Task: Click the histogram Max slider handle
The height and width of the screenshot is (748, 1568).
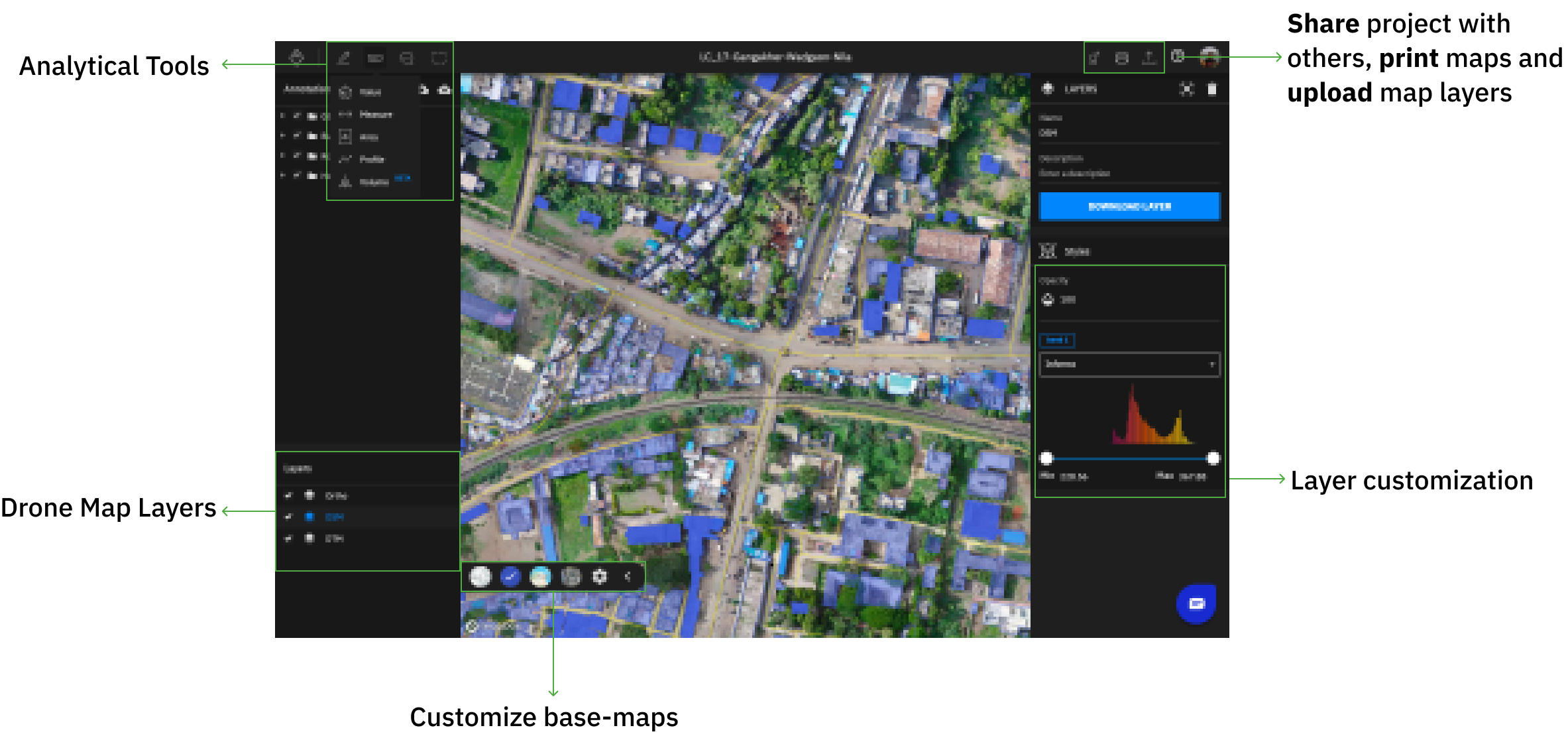Action: click(1213, 458)
